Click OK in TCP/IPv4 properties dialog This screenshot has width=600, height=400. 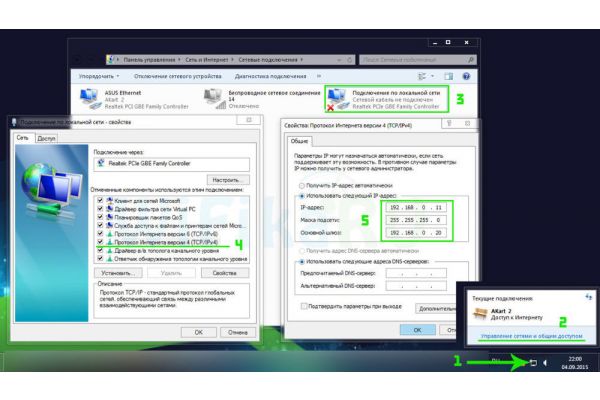point(417,330)
